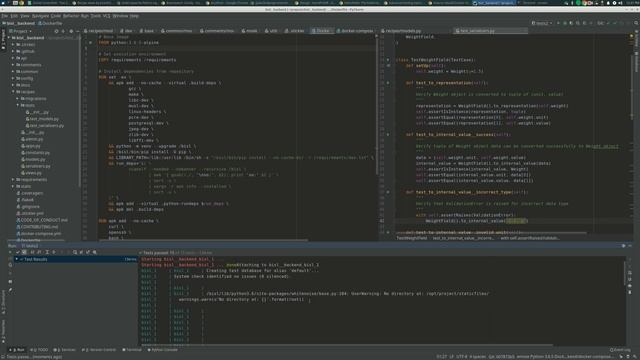Screen dimensions: 640x360
Task: Click Git update project icon
Action: pos(608,23)
